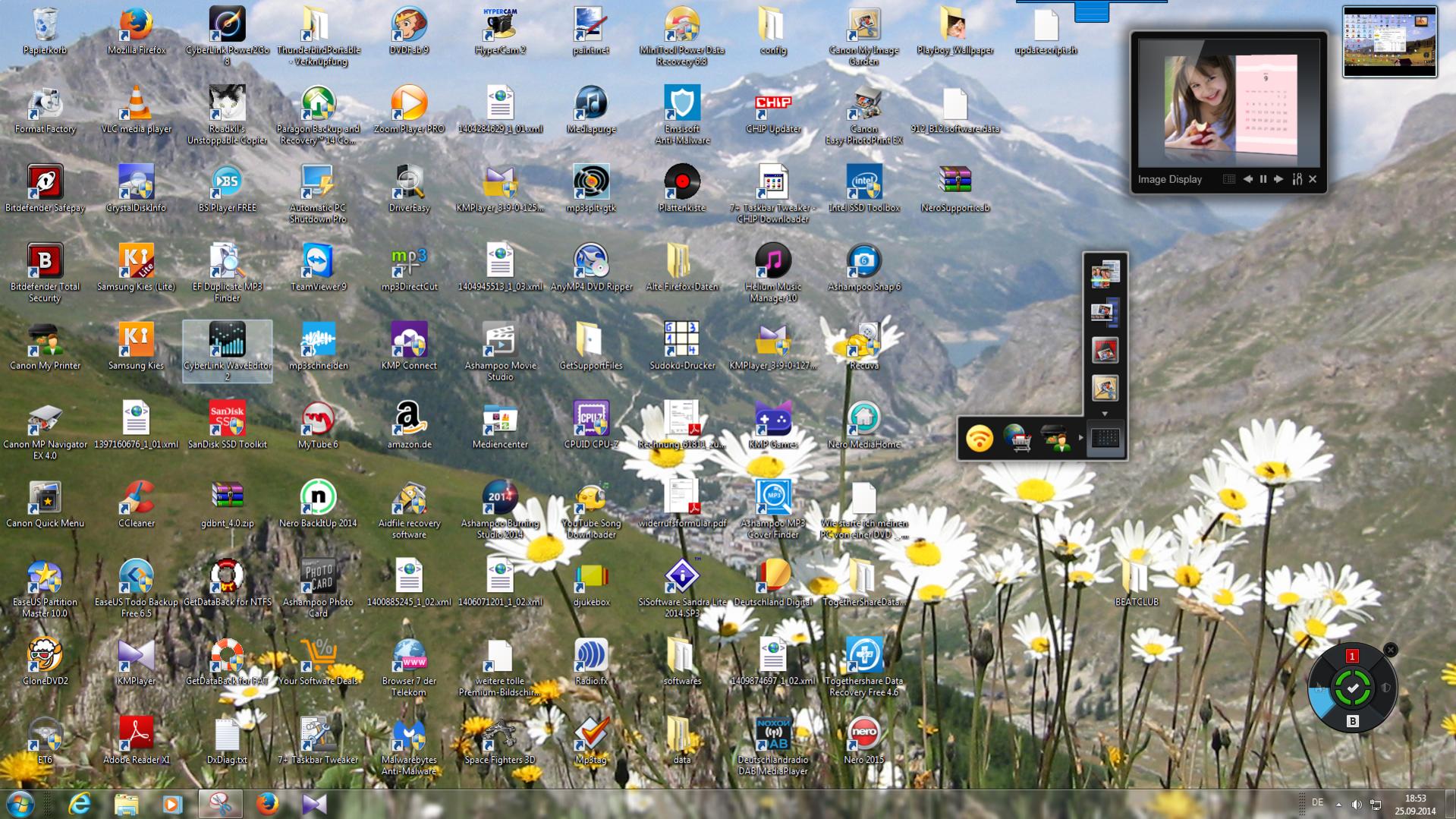The height and width of the screenshot is (819, 1456).
Task: Open Snipping Tool in taskbar
Action: (x=220, y=804)
